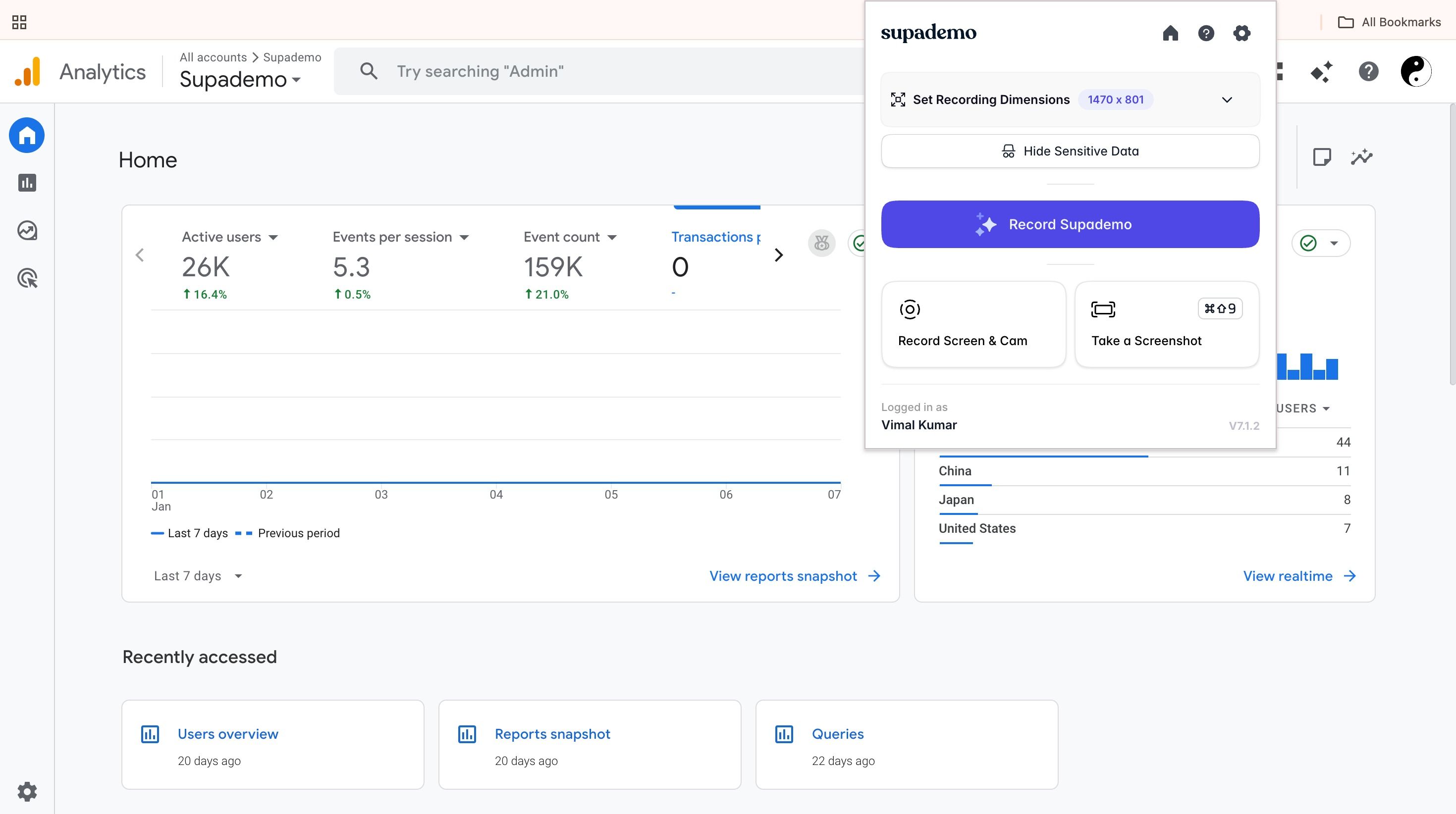
Task: Click the search magnifier icon
Action: pyautogui.click(x=369, y=71)
